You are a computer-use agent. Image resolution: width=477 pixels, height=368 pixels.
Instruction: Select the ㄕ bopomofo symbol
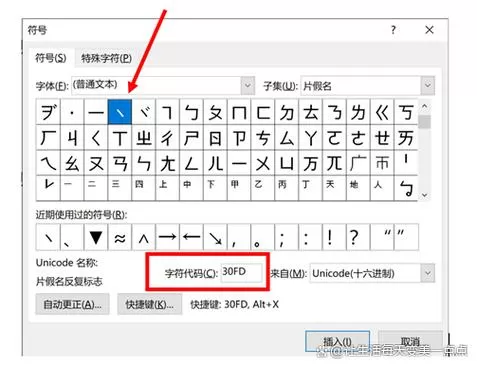[x=191, y=137]
